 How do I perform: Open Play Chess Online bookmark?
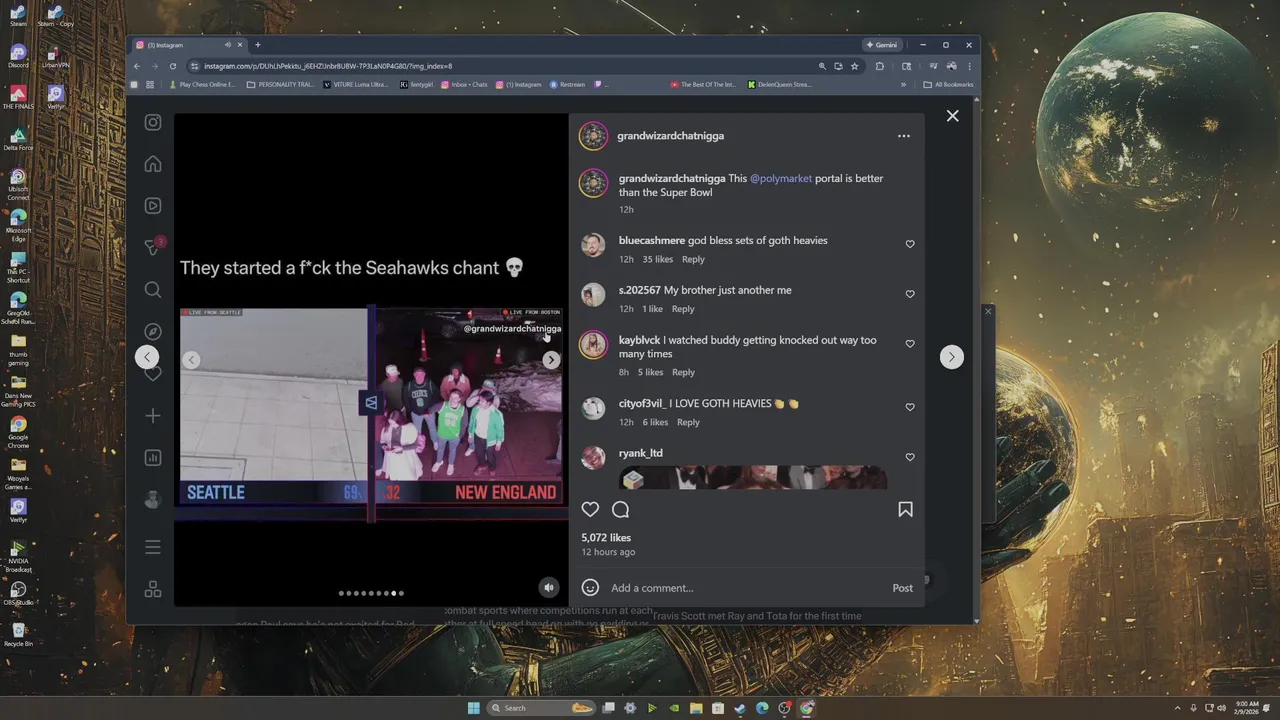coord(202,85)
